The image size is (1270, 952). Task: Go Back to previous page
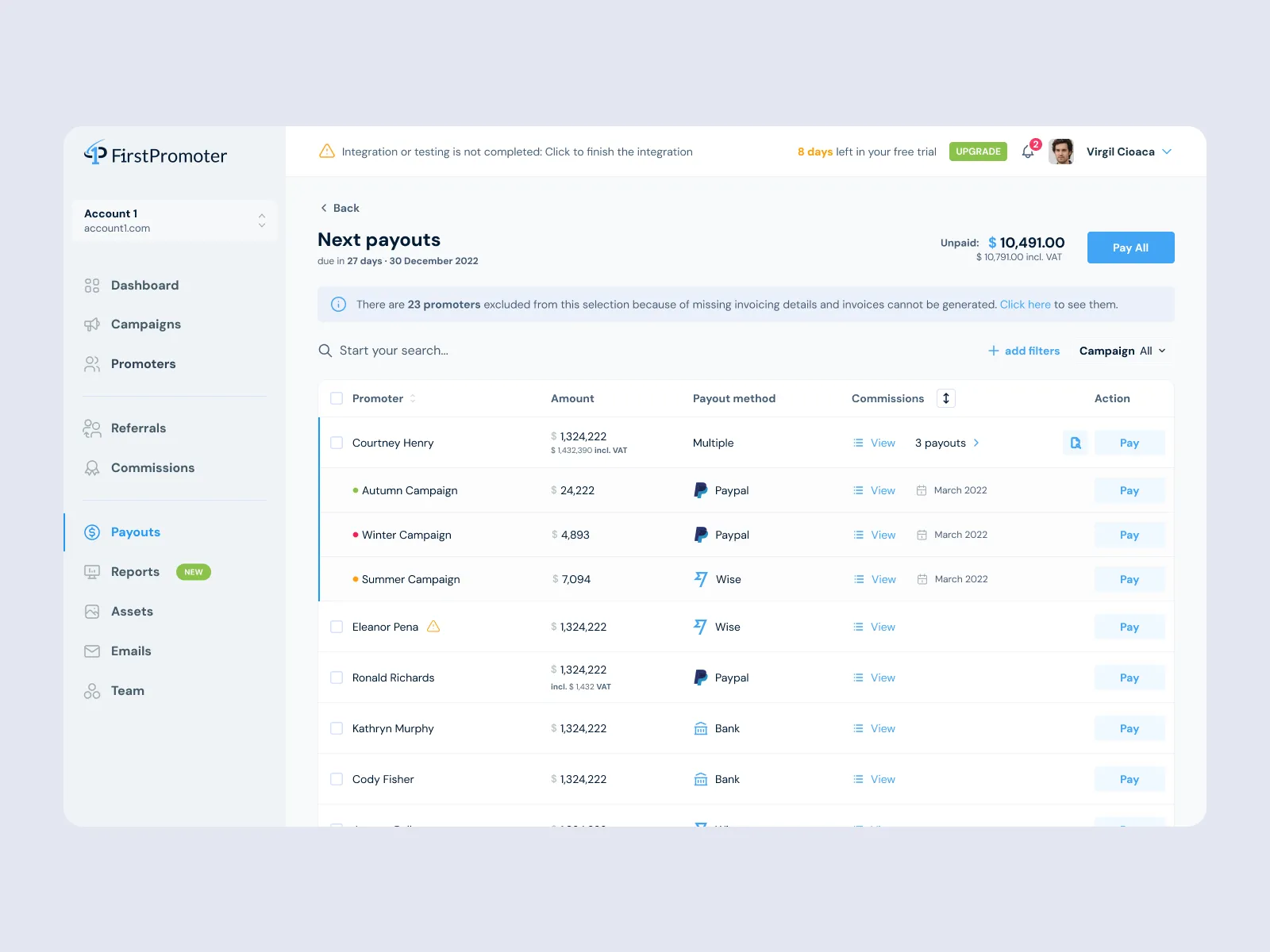pos(340,208)
